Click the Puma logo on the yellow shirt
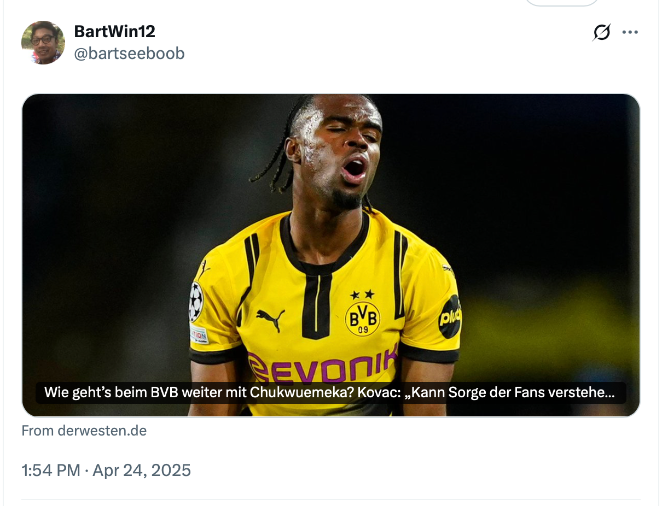The image size is (662, 506). (271, 319)
